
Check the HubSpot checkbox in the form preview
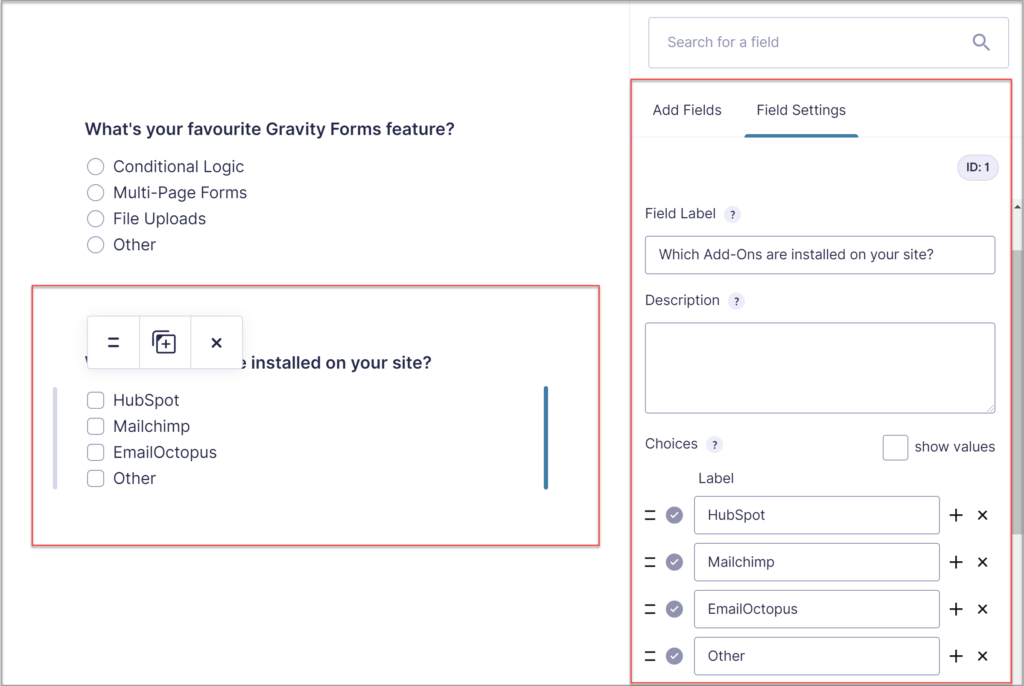[x=95, y=399]
